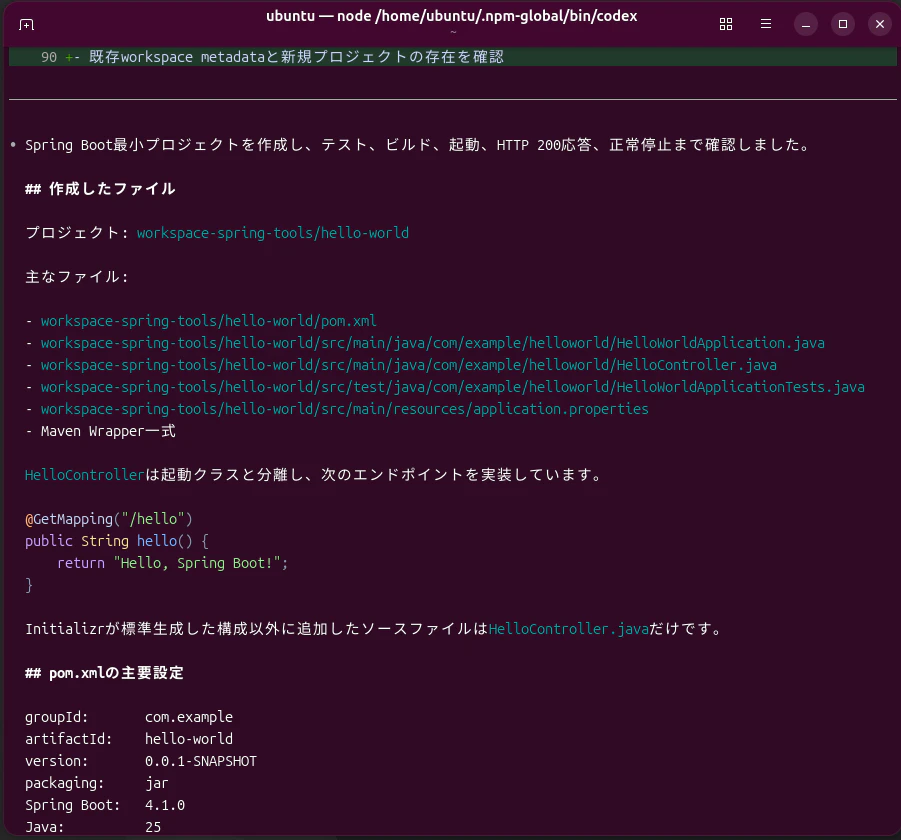Screen dimensions: 901x840
Task: Click the 'public String hello() {' line
Action: [117, 541]
